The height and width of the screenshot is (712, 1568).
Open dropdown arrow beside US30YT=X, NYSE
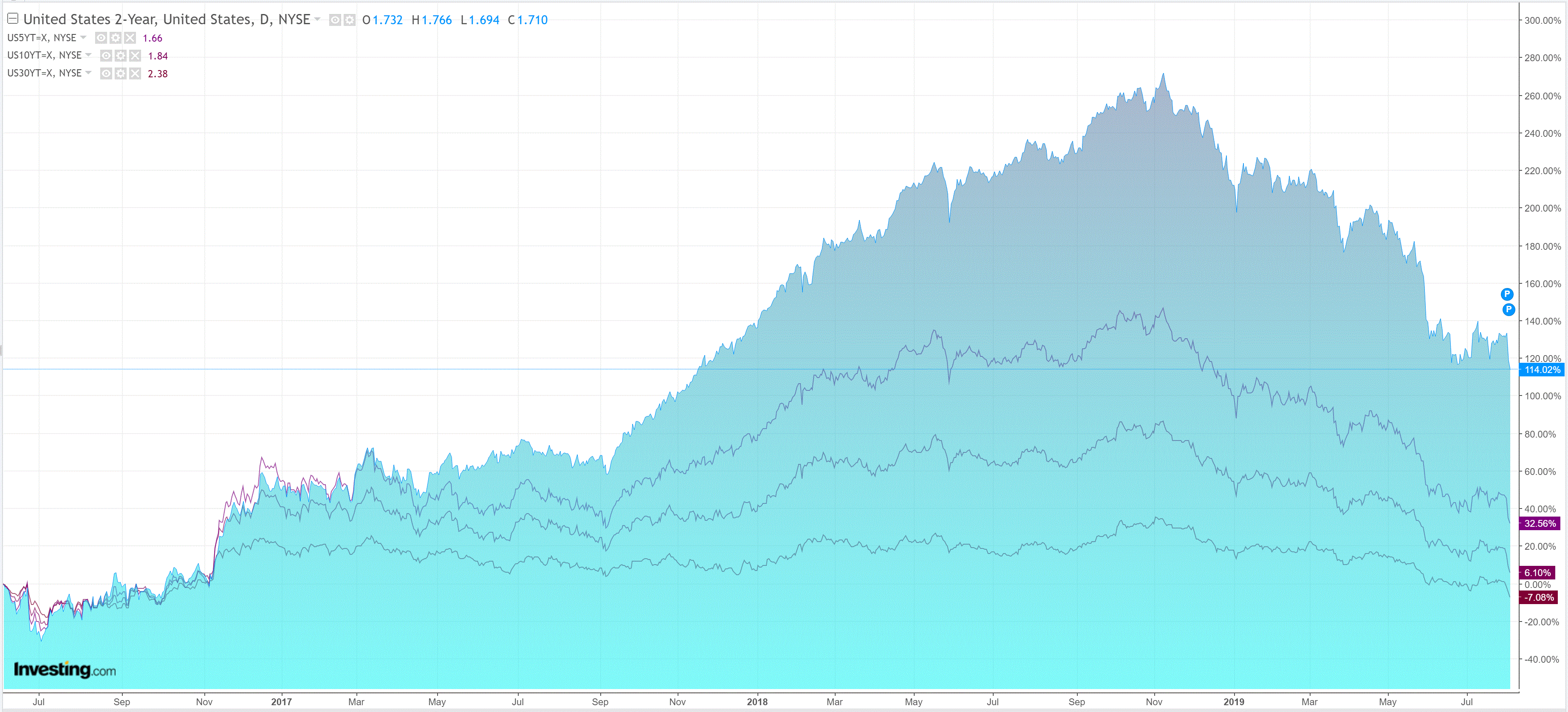pyautogui.click(x=88, y=73)
